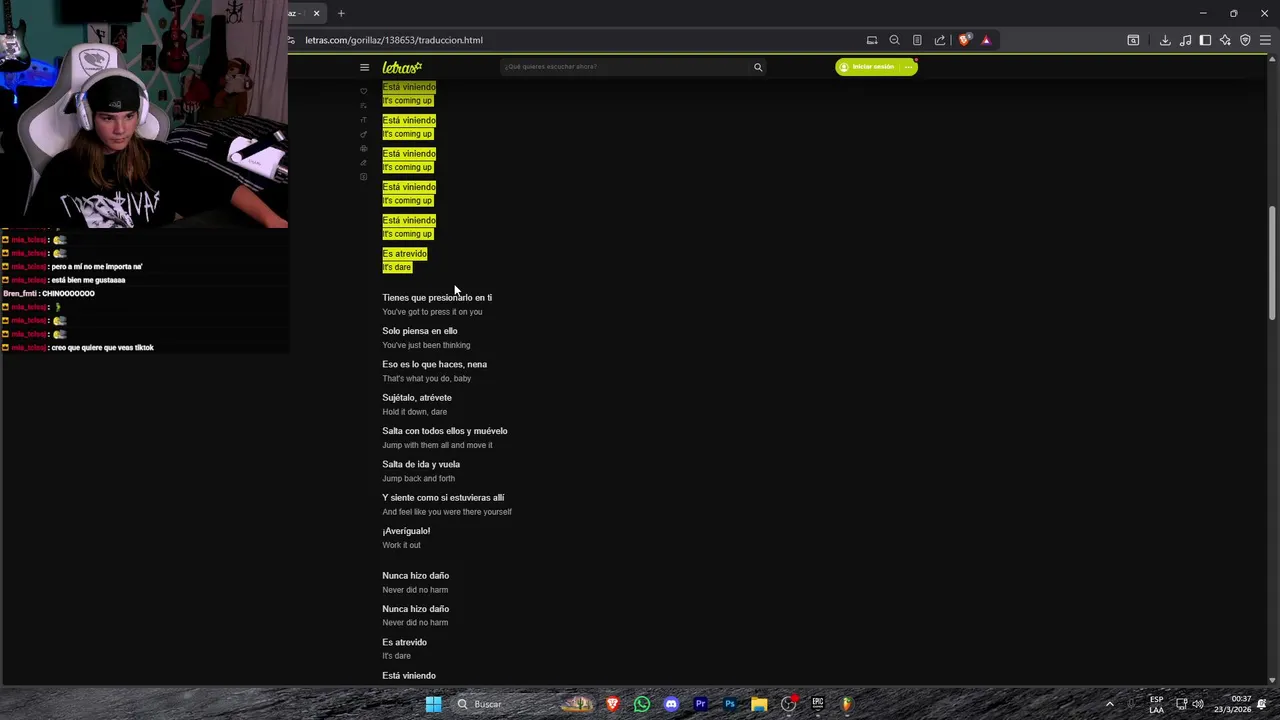Click the Iniciar sesión button
Screen dimensions: 1280x720
point(868,67)
